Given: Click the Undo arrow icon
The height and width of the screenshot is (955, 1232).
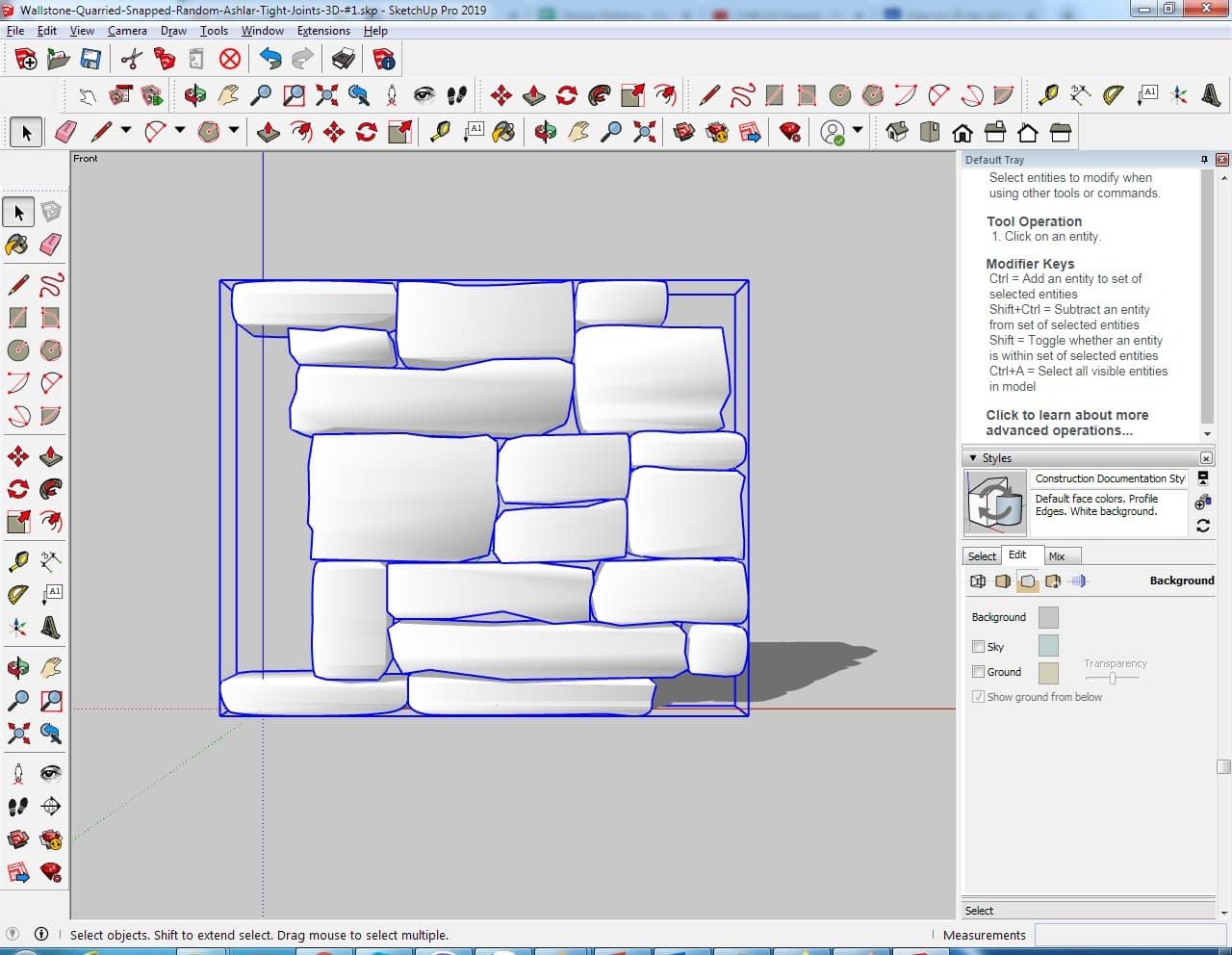Looking at the screenshot, I should pos(270,60).
